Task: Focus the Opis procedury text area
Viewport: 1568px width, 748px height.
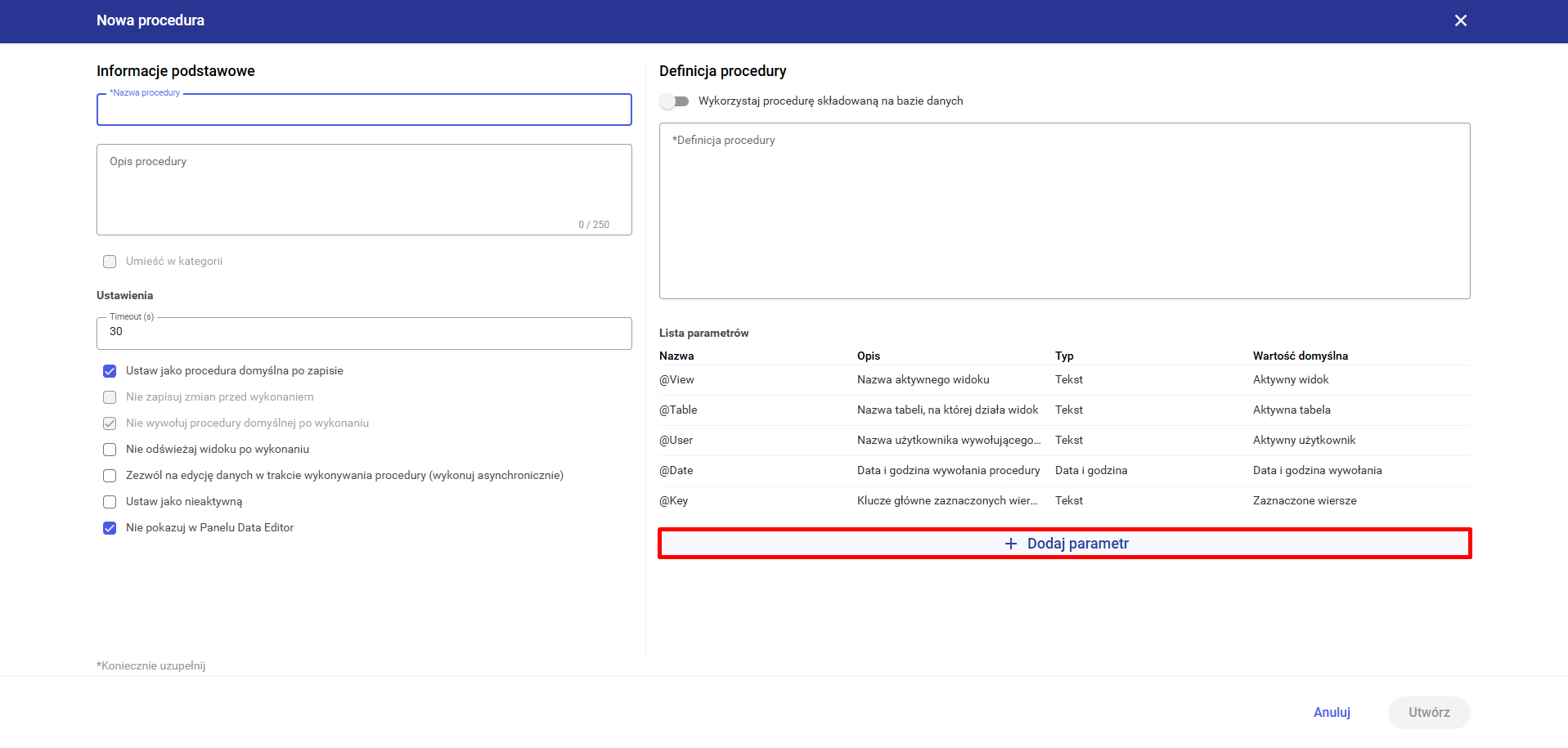Action: point(364,190)
